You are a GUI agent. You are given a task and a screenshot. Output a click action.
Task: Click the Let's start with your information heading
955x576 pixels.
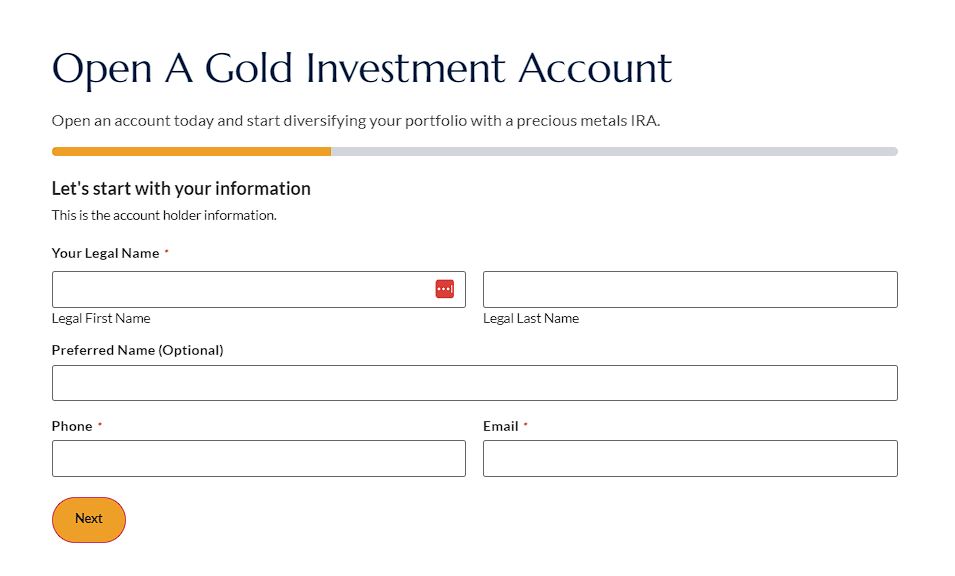tap(181, 189)
